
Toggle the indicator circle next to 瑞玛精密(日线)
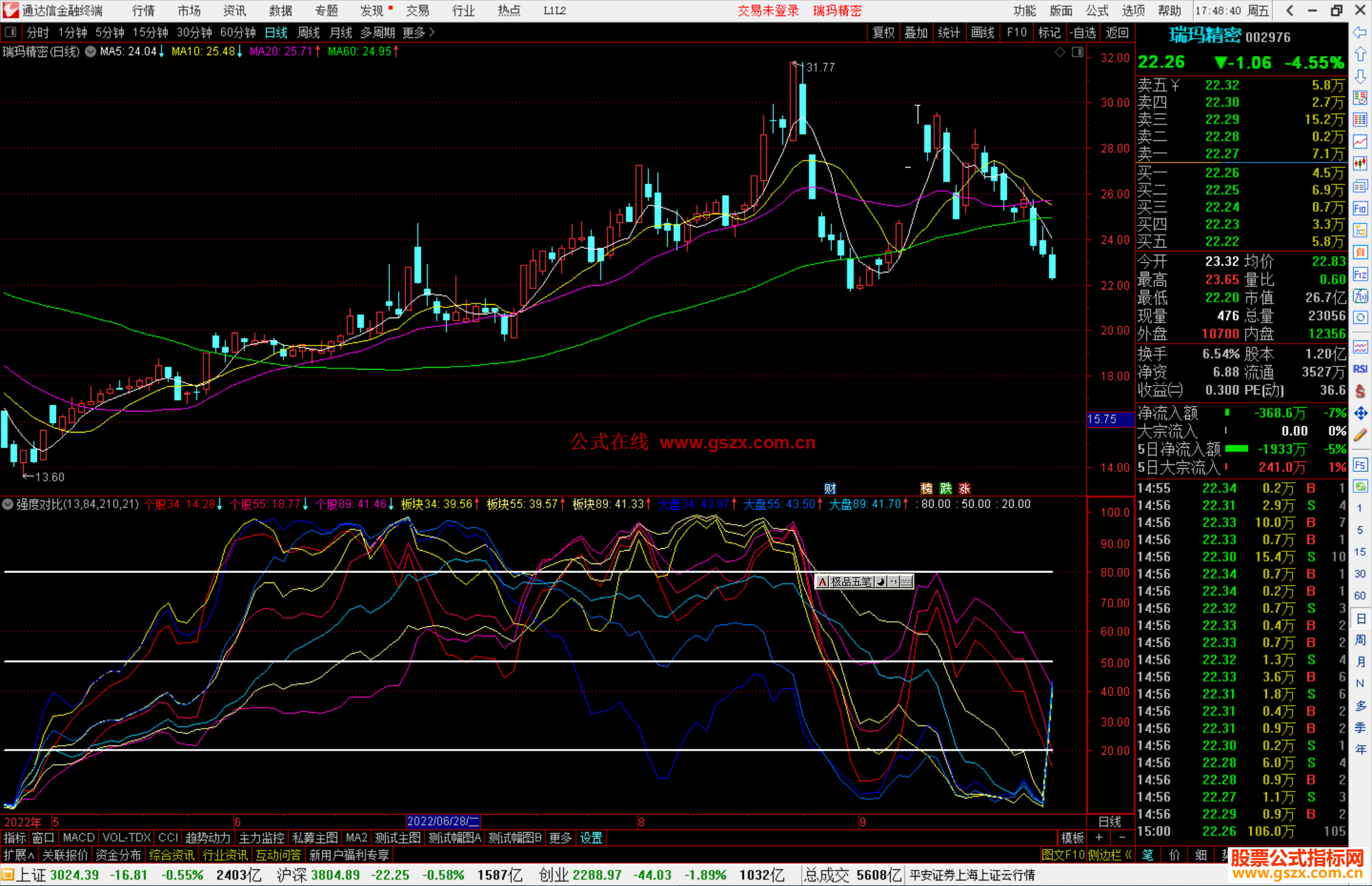click(90, 51)
